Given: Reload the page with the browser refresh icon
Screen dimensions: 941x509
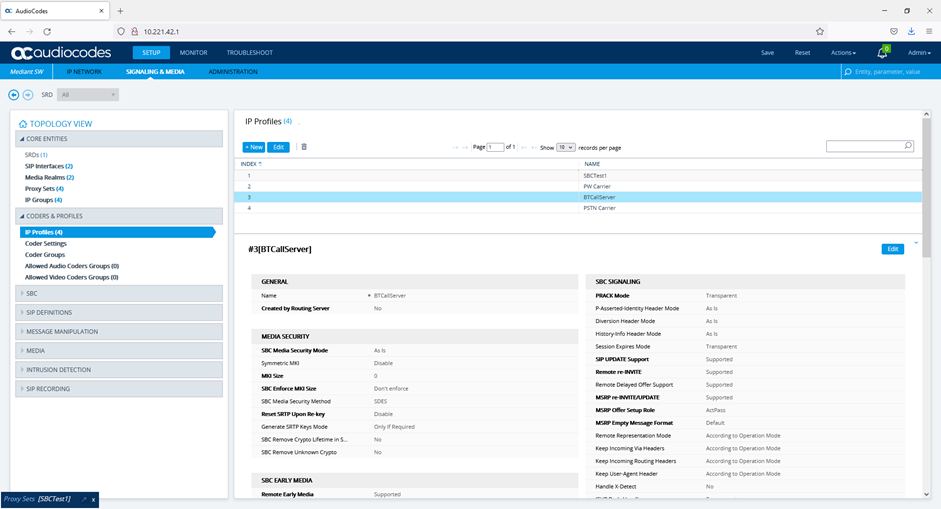Looking at the screenshot, I should (47, 31).
